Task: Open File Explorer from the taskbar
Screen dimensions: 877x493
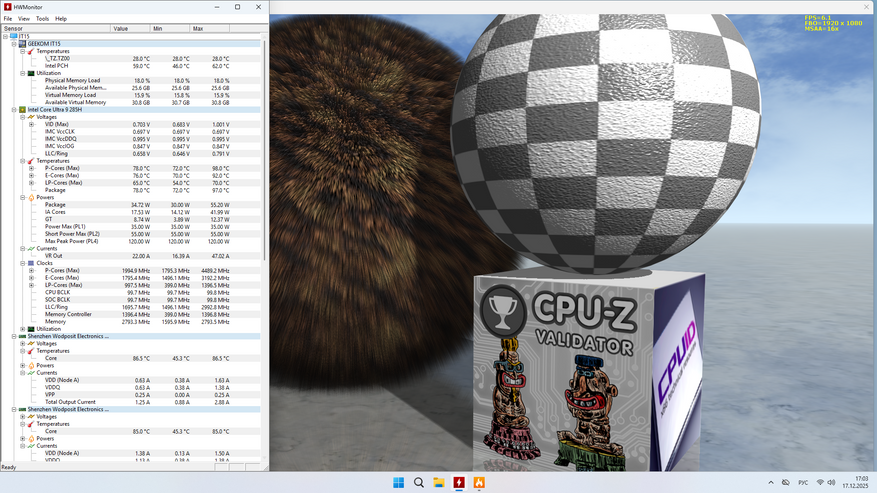Action: point(438,482)
